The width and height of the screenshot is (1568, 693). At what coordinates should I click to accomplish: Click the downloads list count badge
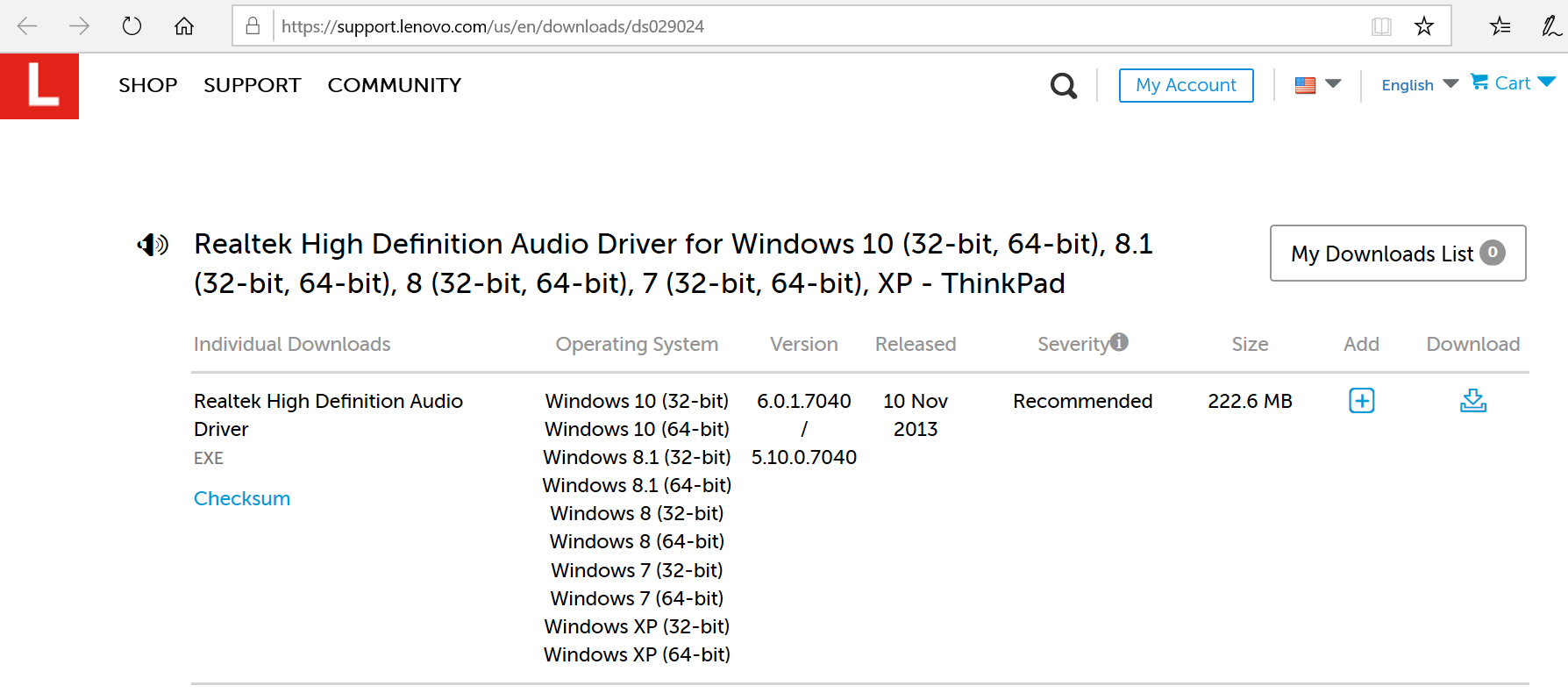pos(1493,253)
